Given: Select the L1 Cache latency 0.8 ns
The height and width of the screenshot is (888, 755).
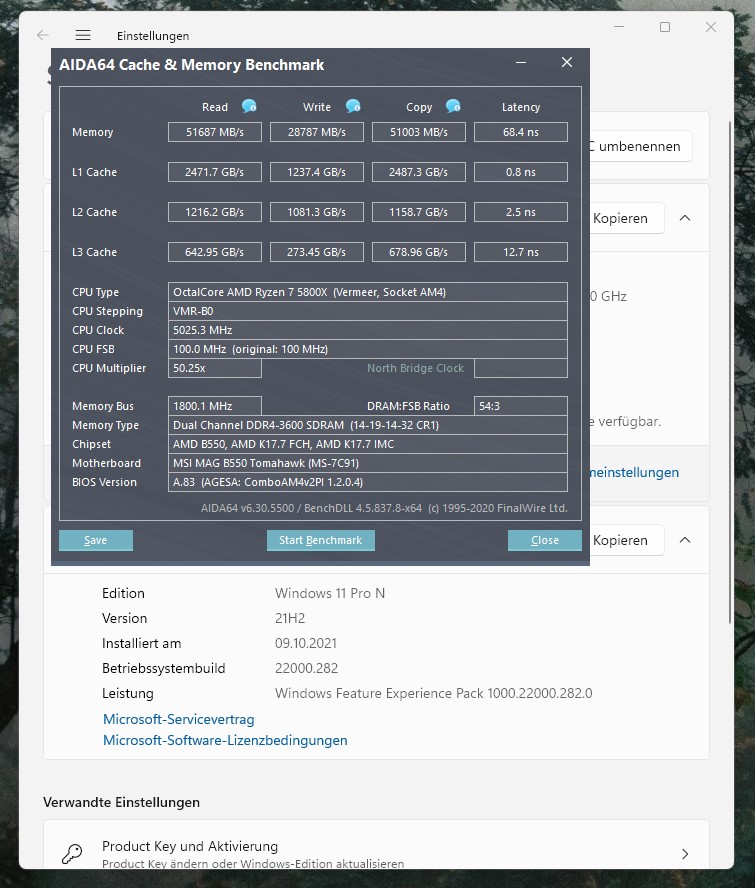Looking at the screenshot, I should (521, 172).
